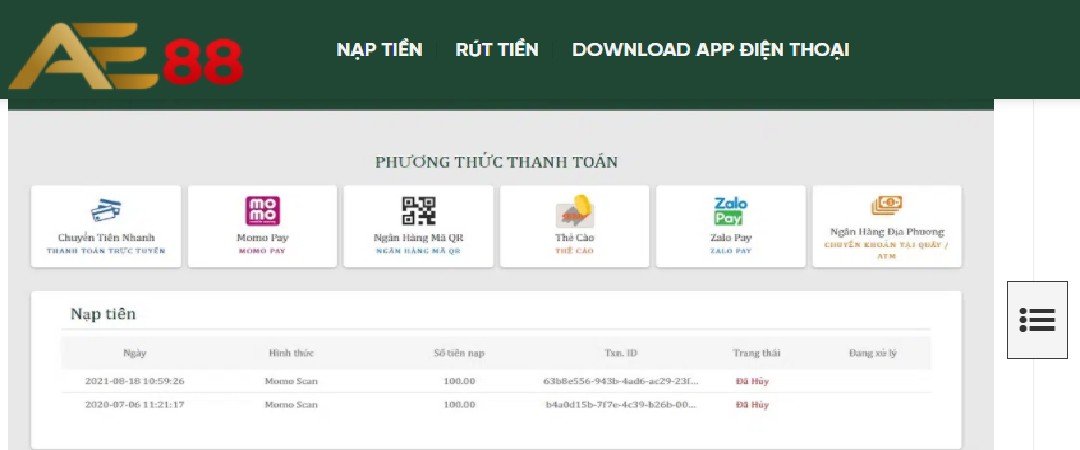The height and width of the screenshot is (450, 1080).
Task: Click the Hình thức column header
Action: pos(291,353)
